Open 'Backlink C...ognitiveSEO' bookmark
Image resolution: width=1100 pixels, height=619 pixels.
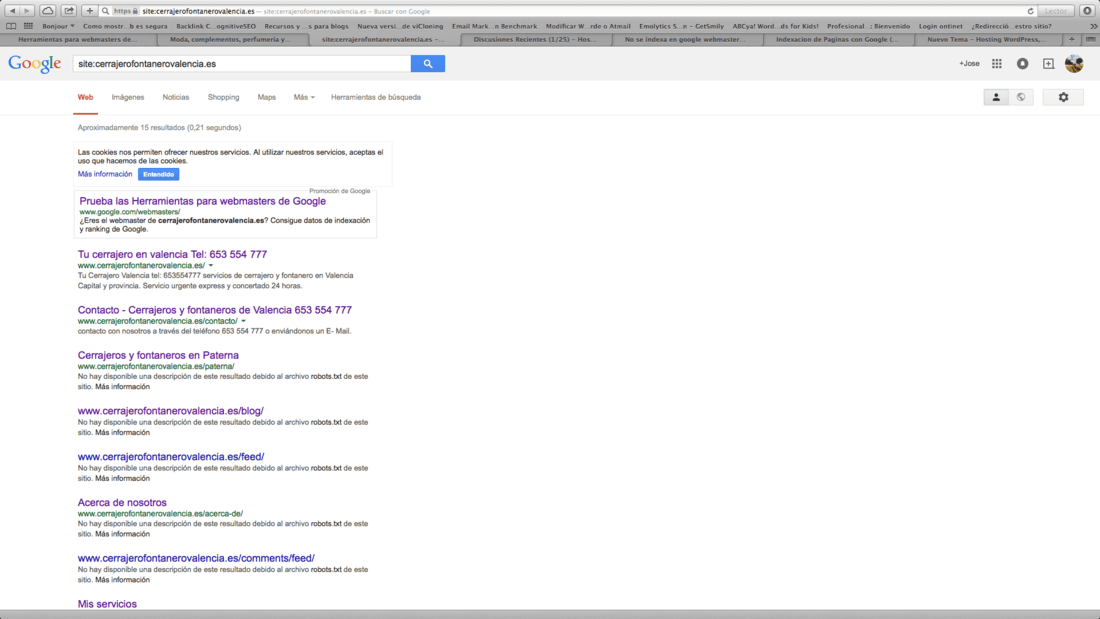pyautogui.click(x=216, y=26)
